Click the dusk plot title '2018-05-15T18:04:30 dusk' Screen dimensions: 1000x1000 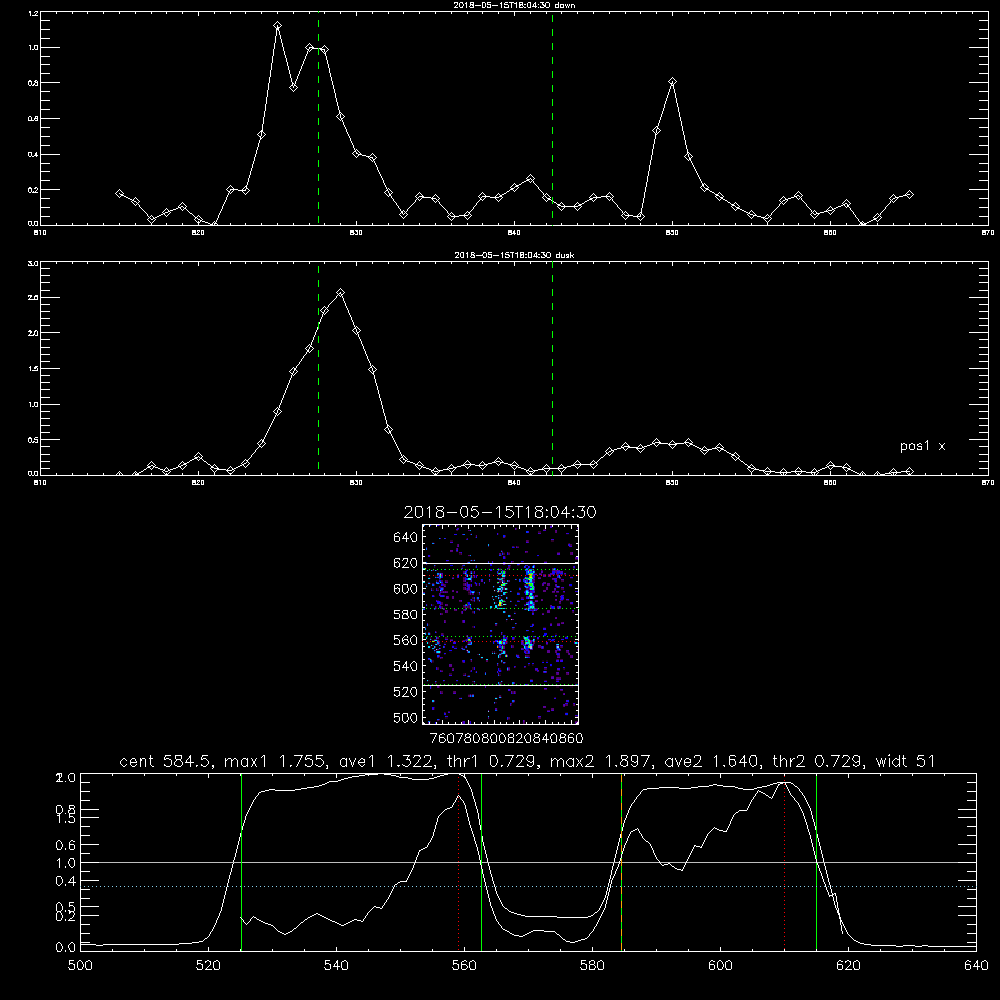514,254
